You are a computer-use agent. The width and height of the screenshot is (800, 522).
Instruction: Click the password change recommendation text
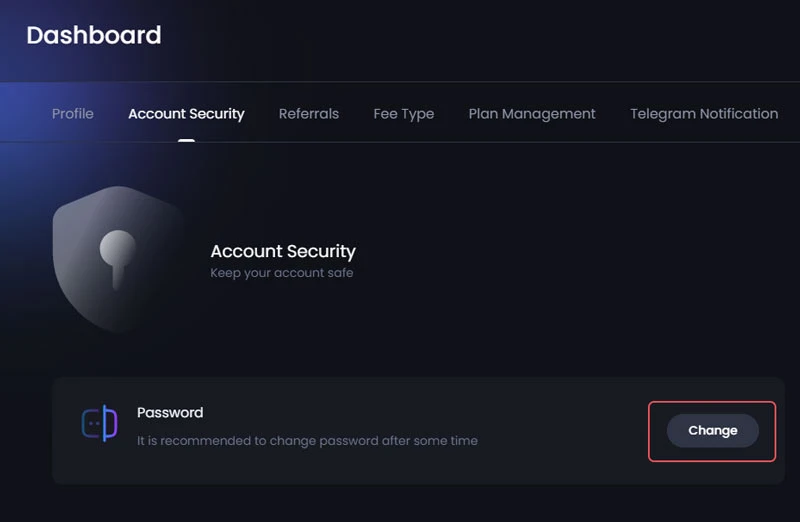pyautogui.click(x=307, y=440)
